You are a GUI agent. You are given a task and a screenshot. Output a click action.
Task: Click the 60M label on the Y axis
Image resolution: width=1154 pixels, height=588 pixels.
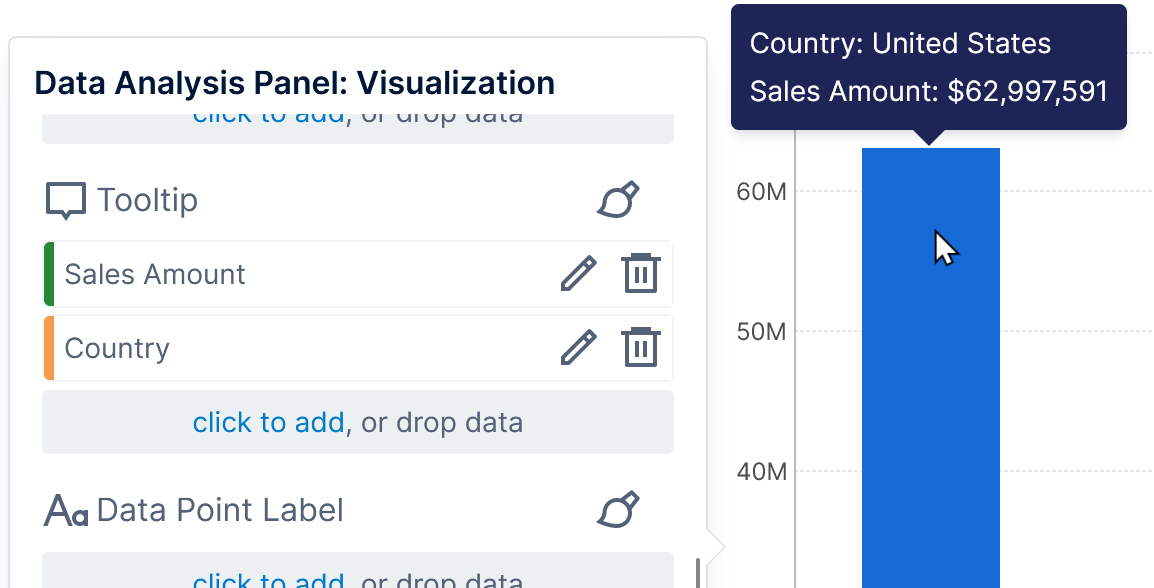(x=761, y=190)
